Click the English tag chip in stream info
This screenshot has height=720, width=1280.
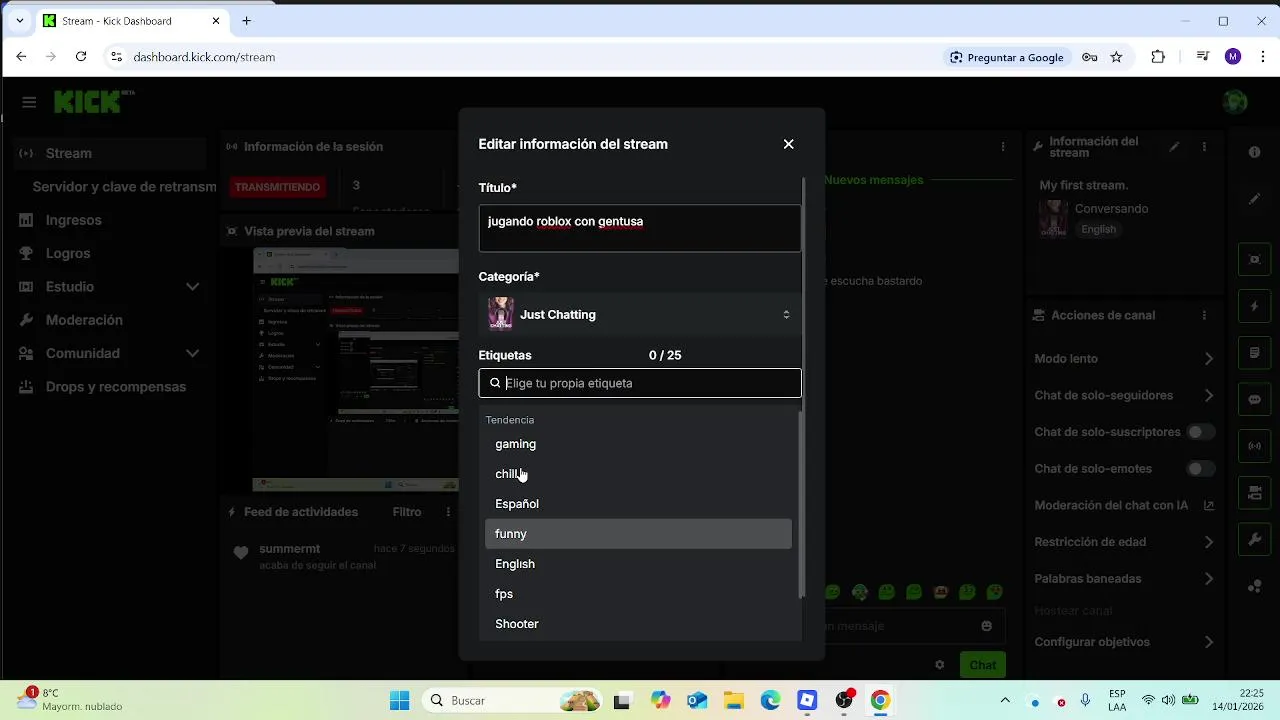coord(1098,229)
